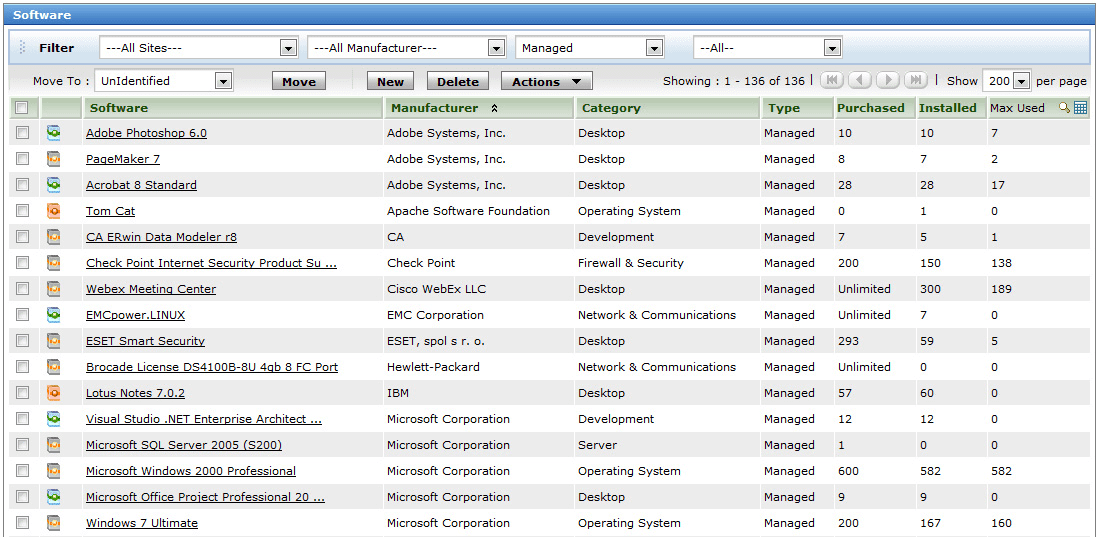The width and height of the screenshot is (1097, 537).
Task: Check the Webex Meeting Center row checkbox
Action: click(x=22, y=289)
